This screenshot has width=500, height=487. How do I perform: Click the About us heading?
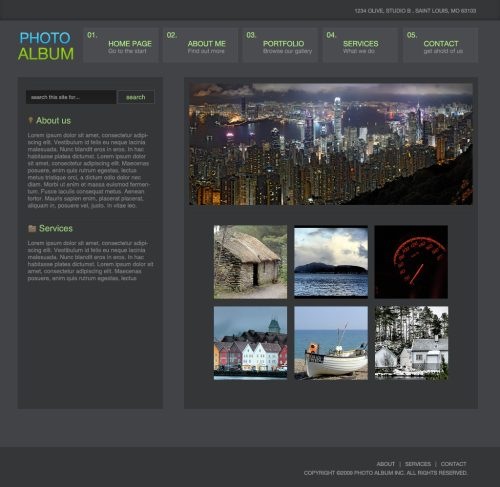[x=53, y=120]
